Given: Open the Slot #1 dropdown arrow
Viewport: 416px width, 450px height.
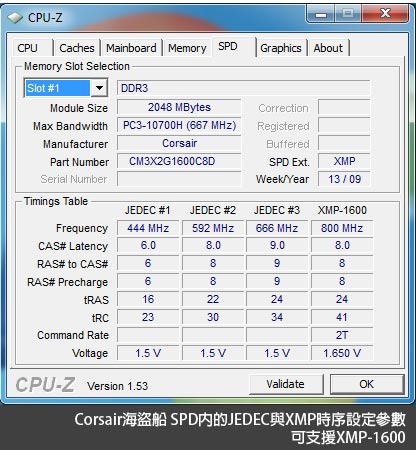Looking at the screenshot, I should 99,88.
